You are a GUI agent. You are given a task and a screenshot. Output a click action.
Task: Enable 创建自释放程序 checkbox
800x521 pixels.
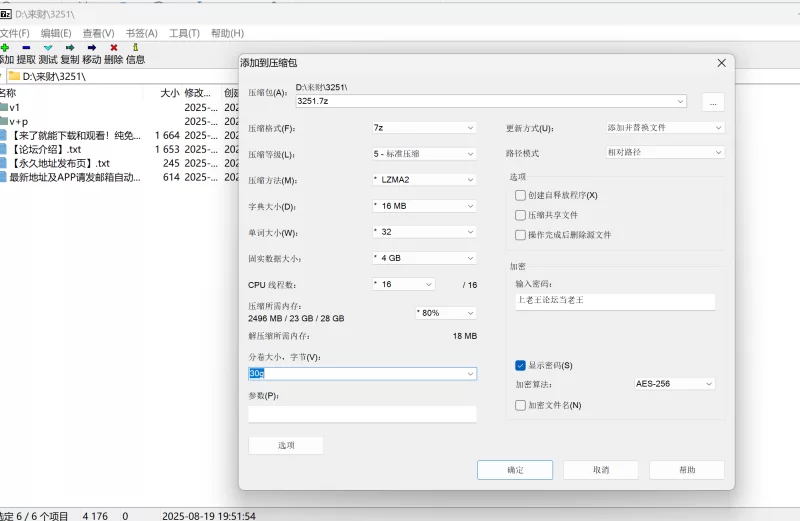[520, 195]
